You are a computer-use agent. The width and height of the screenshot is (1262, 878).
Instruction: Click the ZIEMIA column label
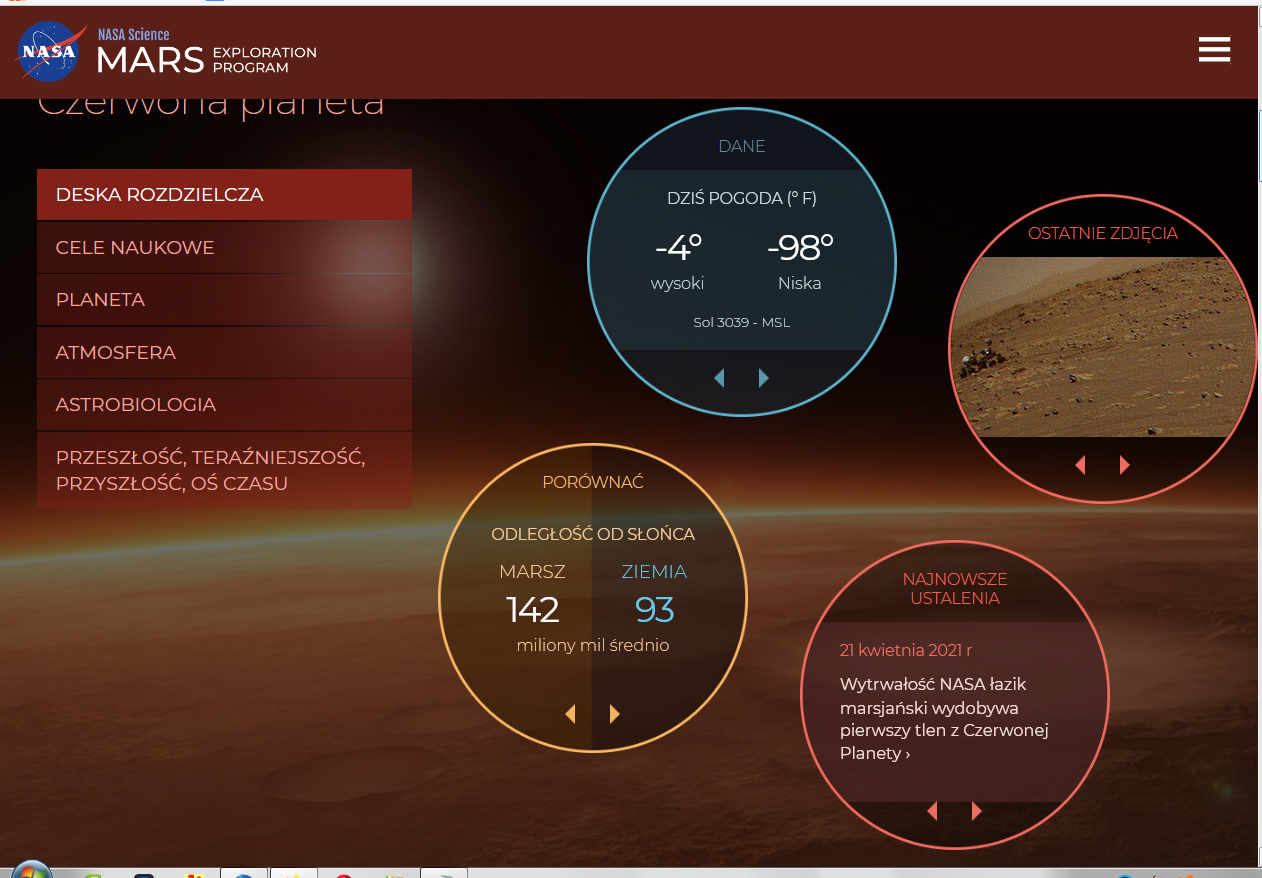[x=654, y=572]
